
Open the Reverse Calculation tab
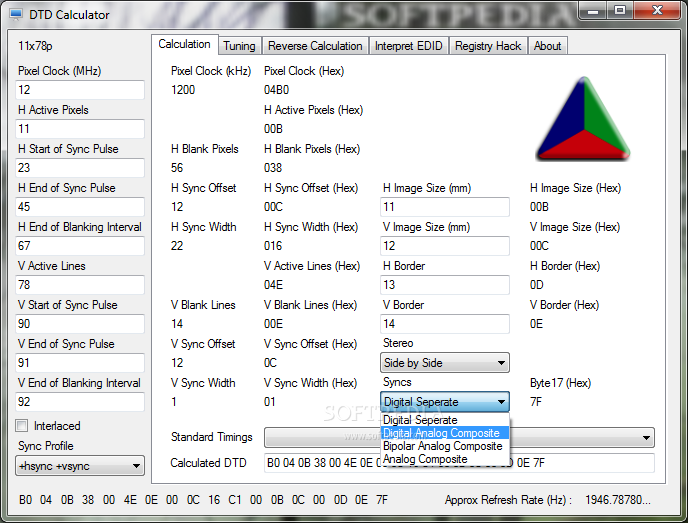(315, 46)
